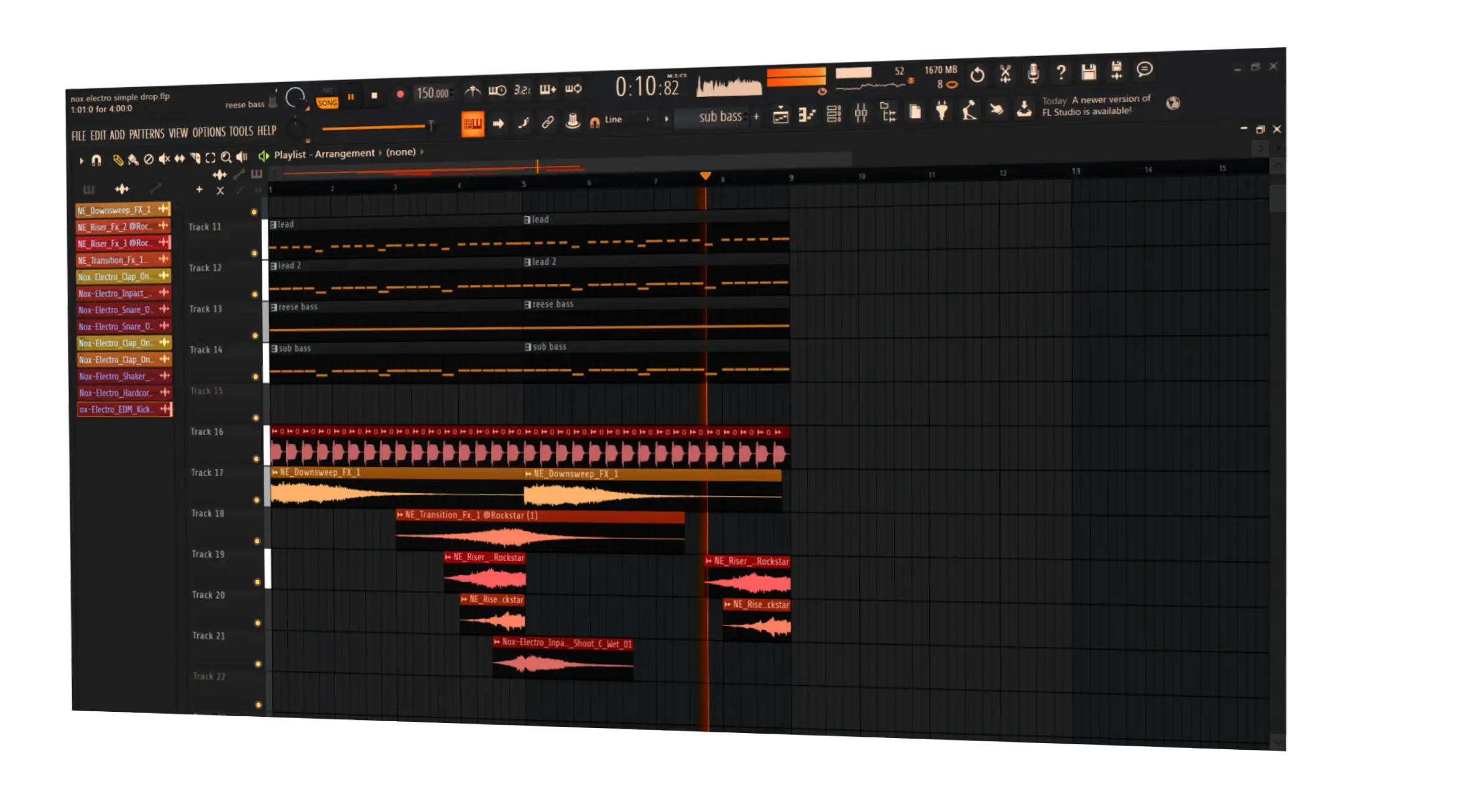Screen dimensions: 1465x812
Task: Toggle wait for input before recording
Action: pyautogui.click(x=497, y=91)
